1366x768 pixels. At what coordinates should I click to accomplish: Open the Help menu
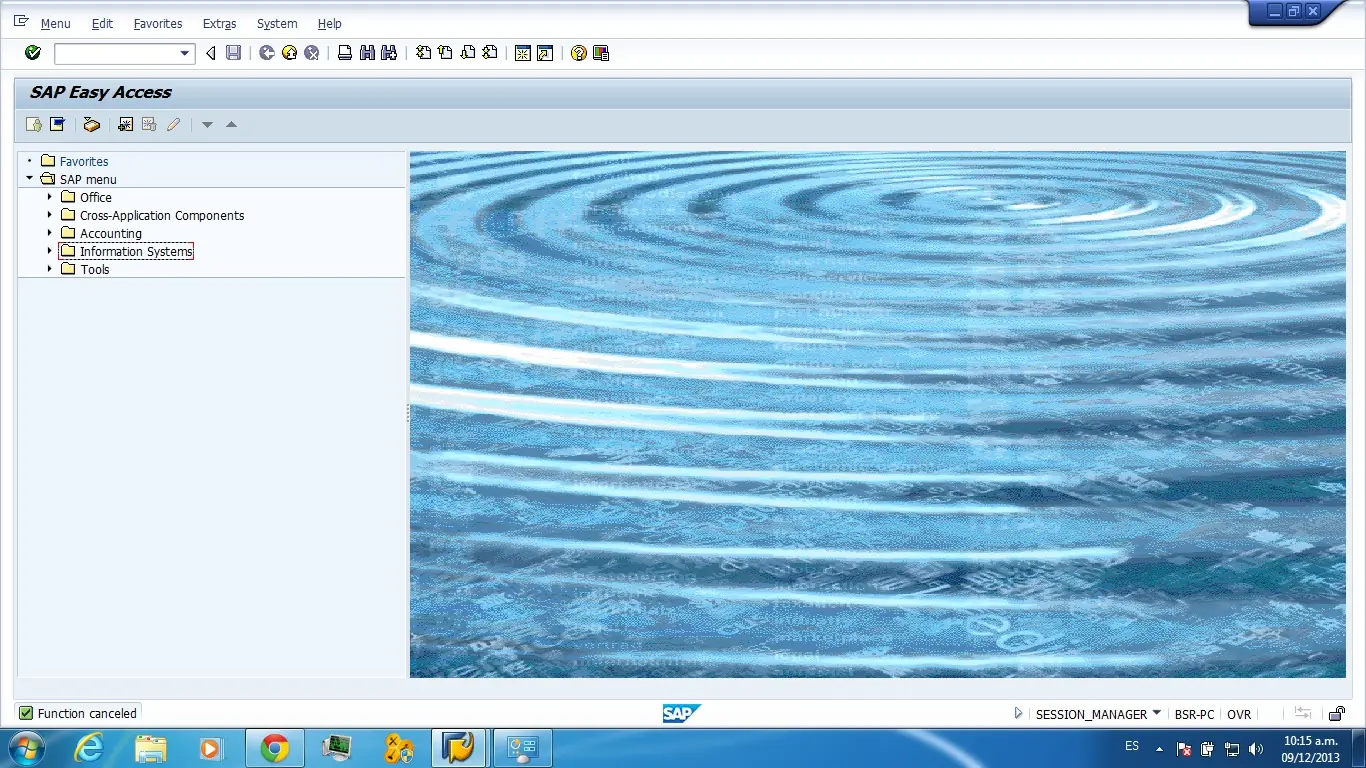(x=329, y=23)
